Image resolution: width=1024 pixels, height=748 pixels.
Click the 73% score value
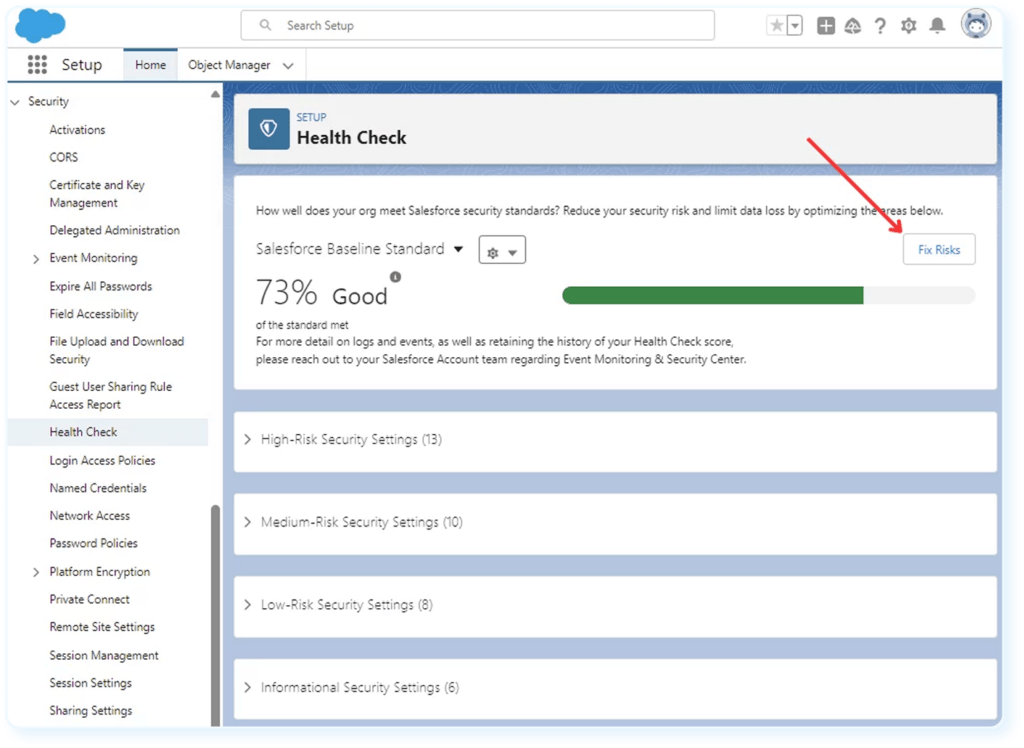pyautogui.click(x=286, y=293)
